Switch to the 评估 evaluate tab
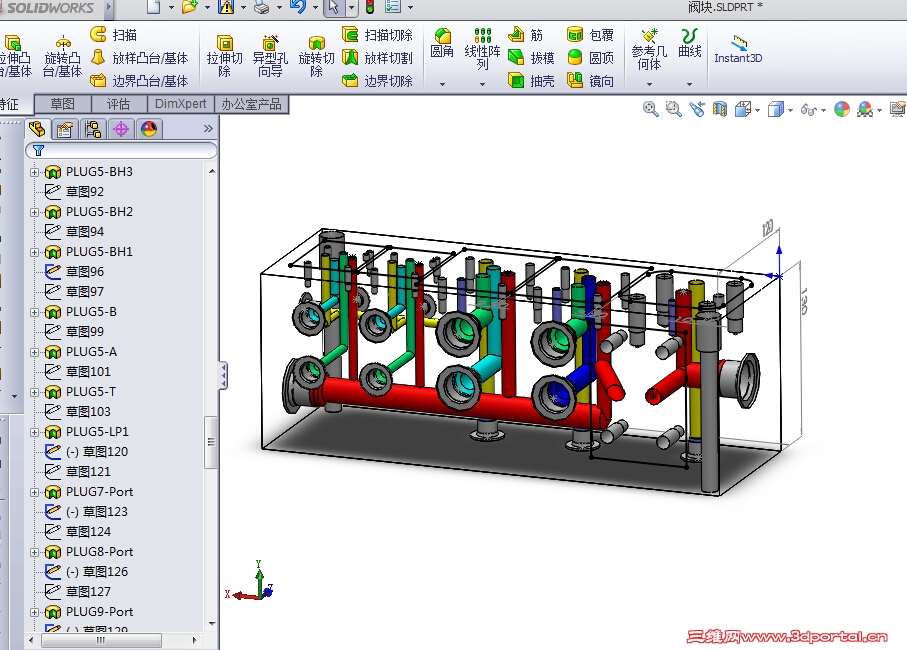This screenshot has width=907, height=650. click(119, 104)
